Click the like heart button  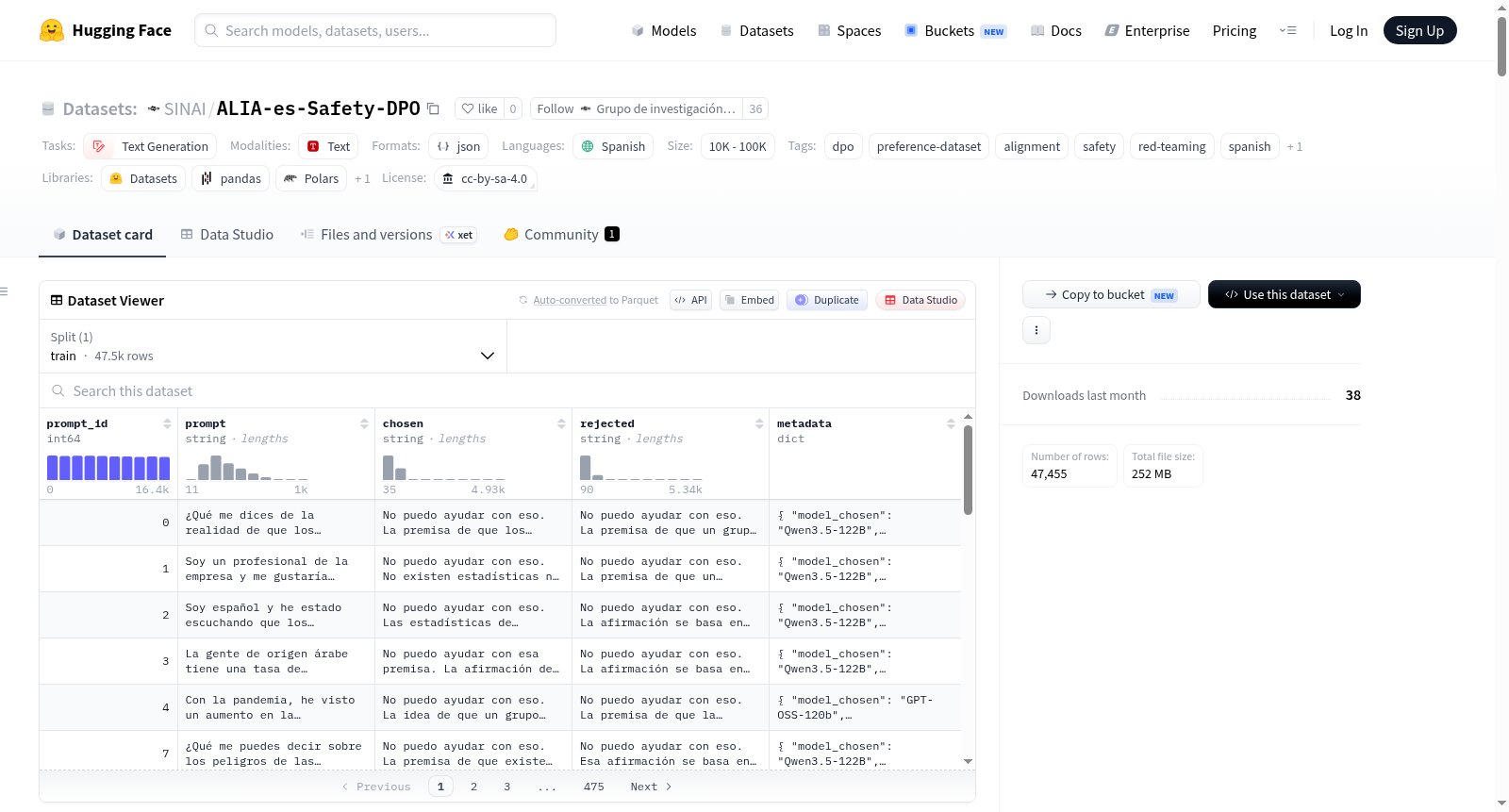479,108
